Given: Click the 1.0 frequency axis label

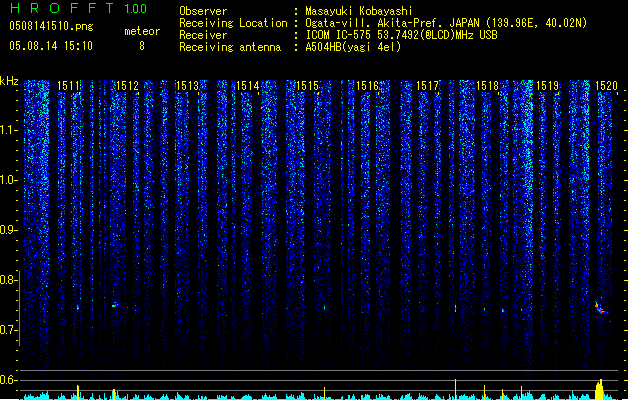Looking at the screenshot, I should (x=8, y=180).
